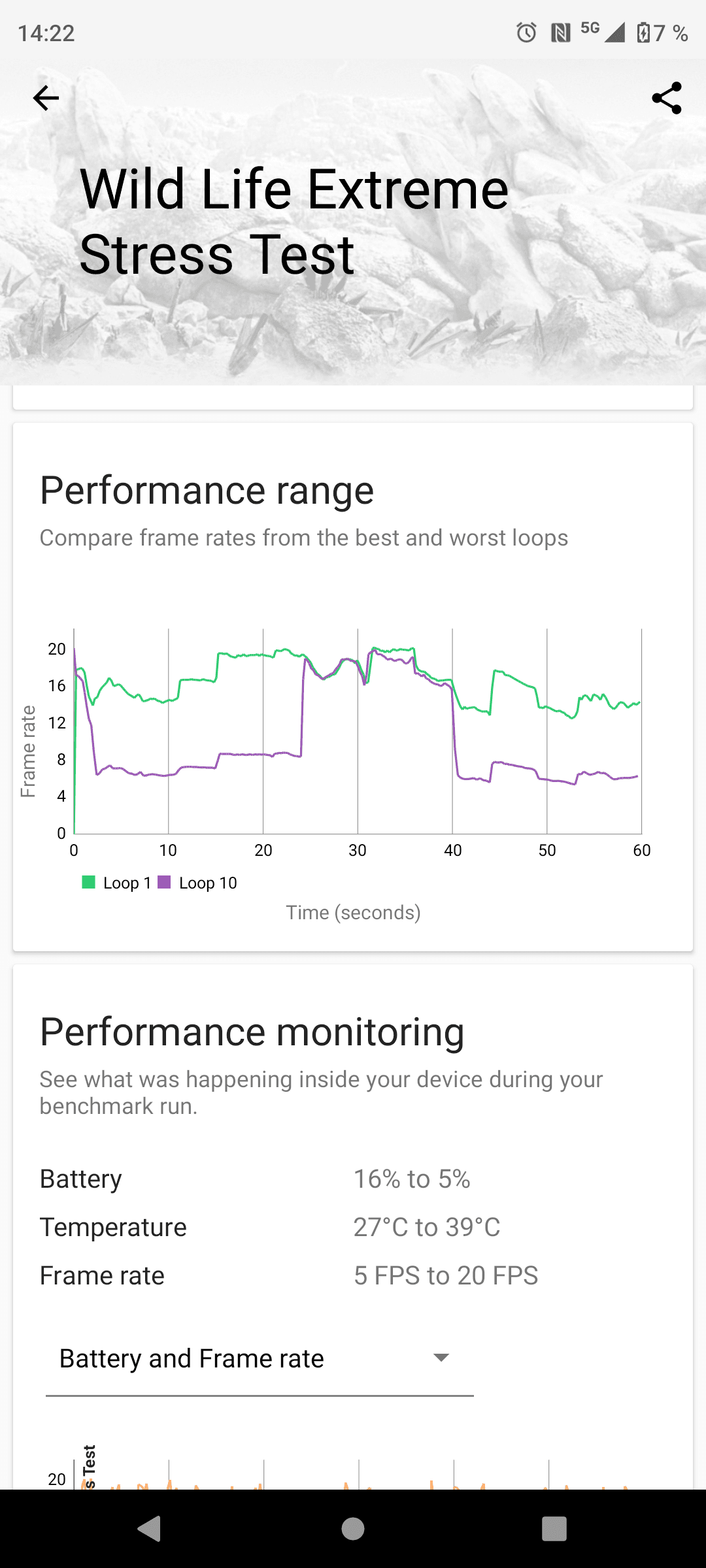Click the dropdown arrow beside Battery and Frame rate
This screenshot has width=706, height=1568.
441,1358
